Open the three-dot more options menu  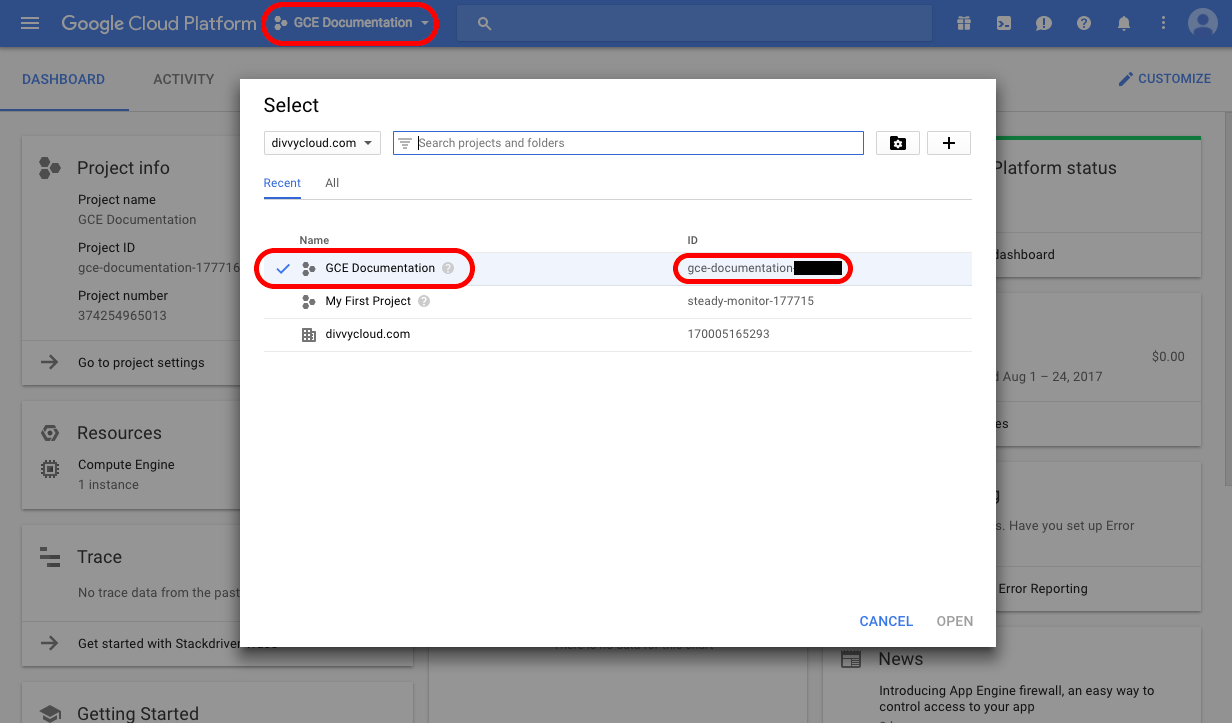1163,23
